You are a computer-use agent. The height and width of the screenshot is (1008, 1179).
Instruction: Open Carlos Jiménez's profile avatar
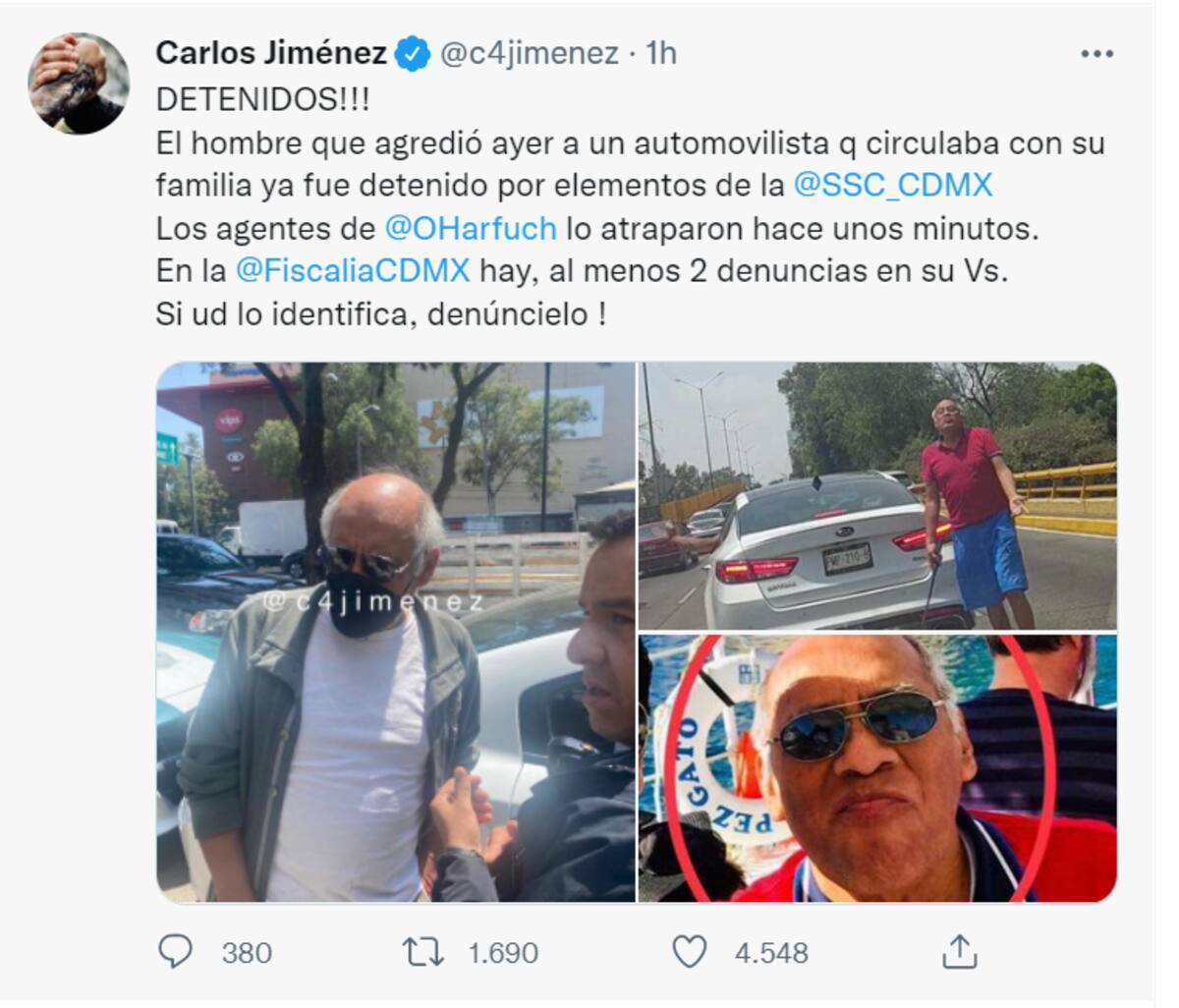[x=79, y=84]
